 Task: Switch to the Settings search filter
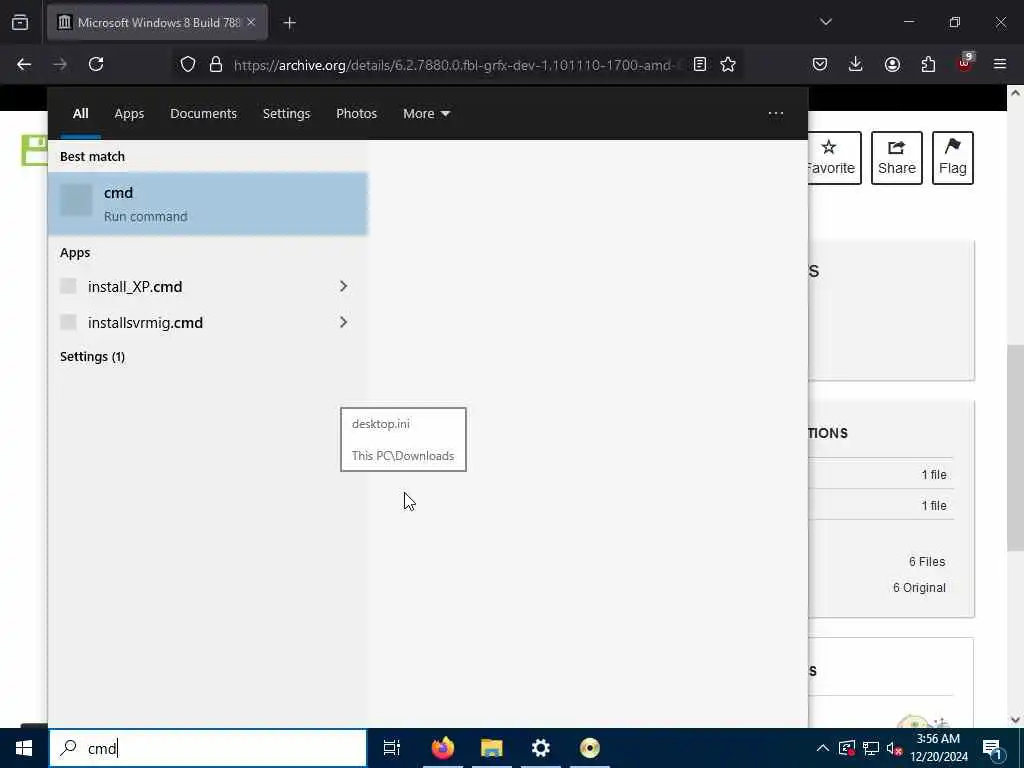click(x=286, y=114)
